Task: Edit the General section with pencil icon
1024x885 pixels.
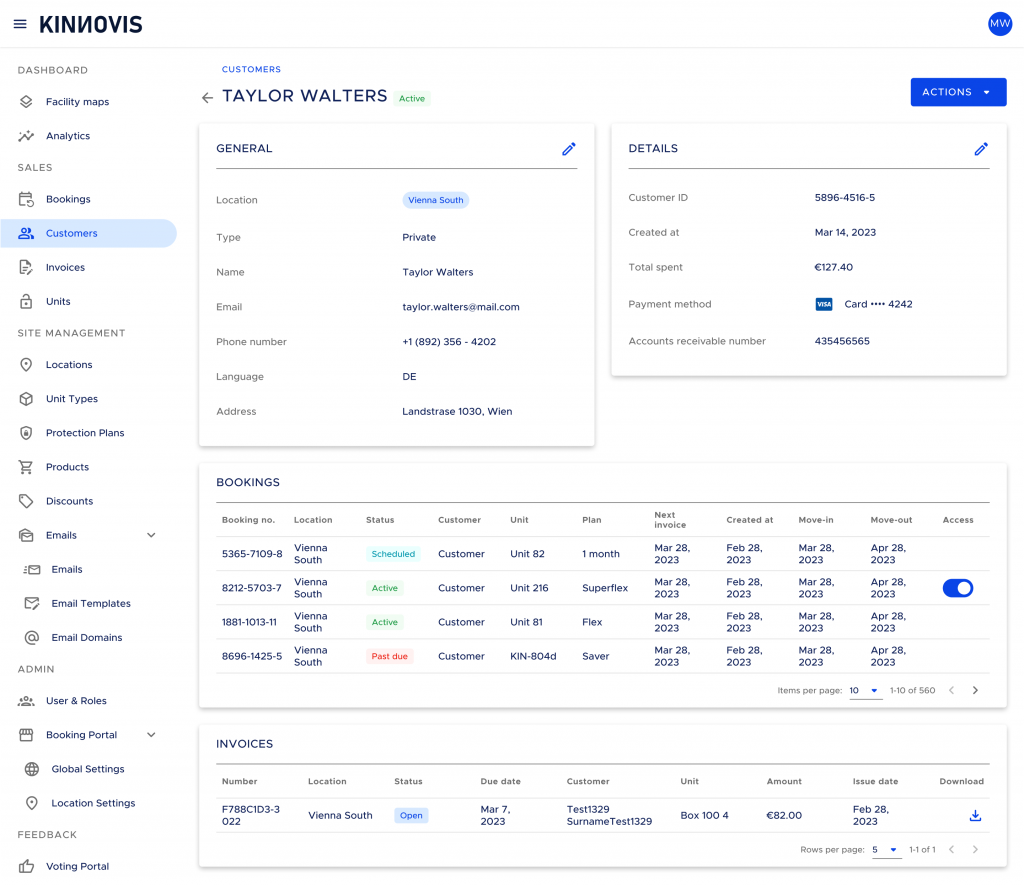Action: (x=569, y=149)
